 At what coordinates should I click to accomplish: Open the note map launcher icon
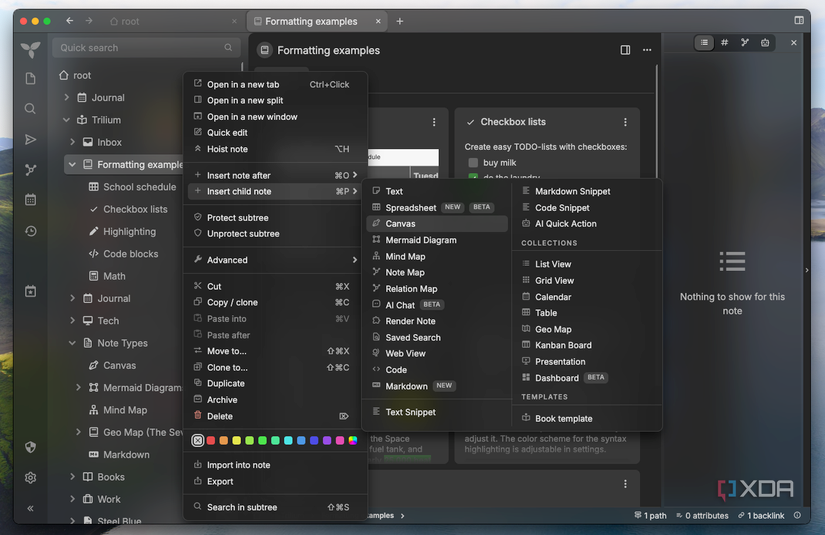tap(31, 169)
